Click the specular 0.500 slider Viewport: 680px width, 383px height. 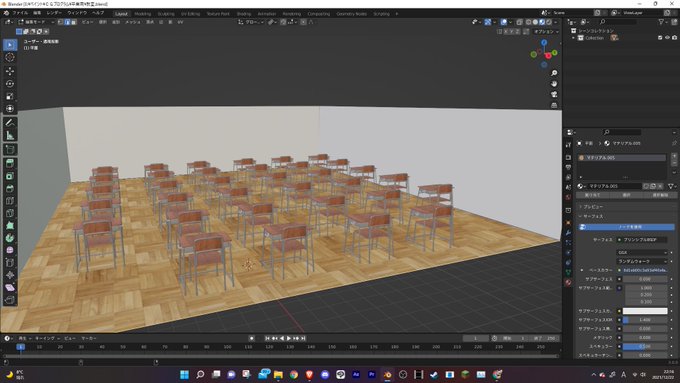tap(645, 347)
